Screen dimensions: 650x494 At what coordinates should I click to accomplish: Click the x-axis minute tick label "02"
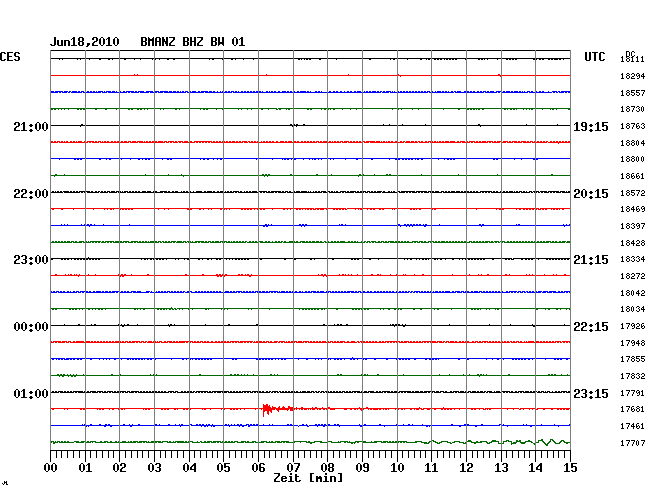click(119, 468)
